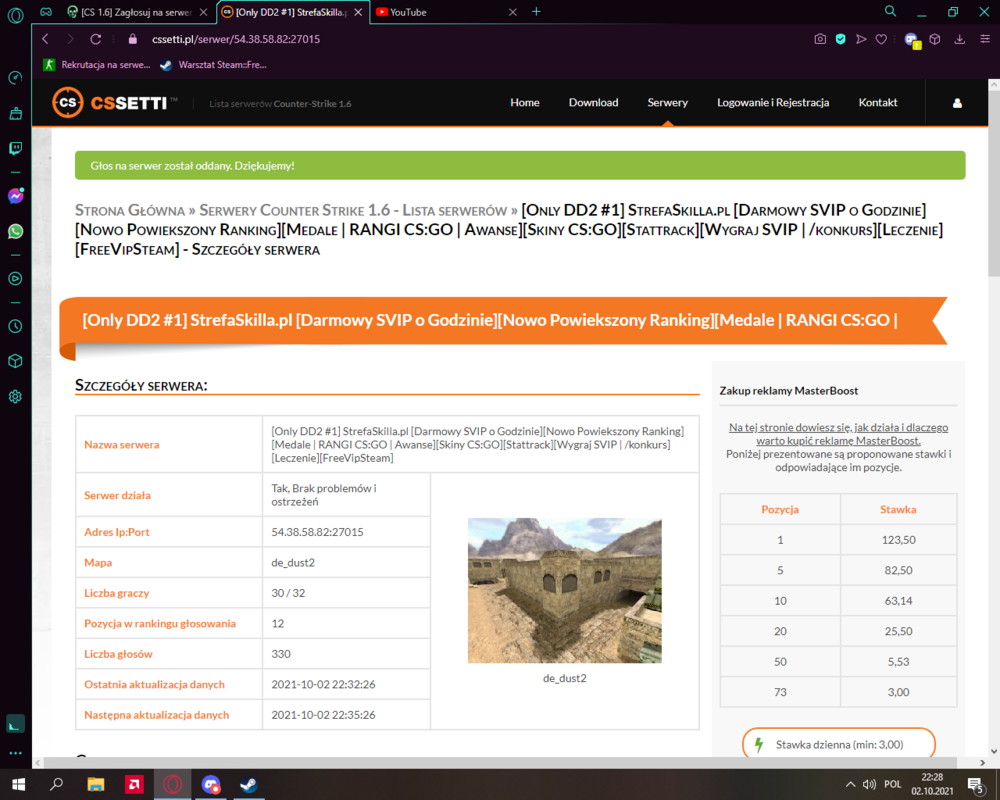Screen dimensions: 1000x800
Task: Open the Home menu item
Action: [525, 103]
